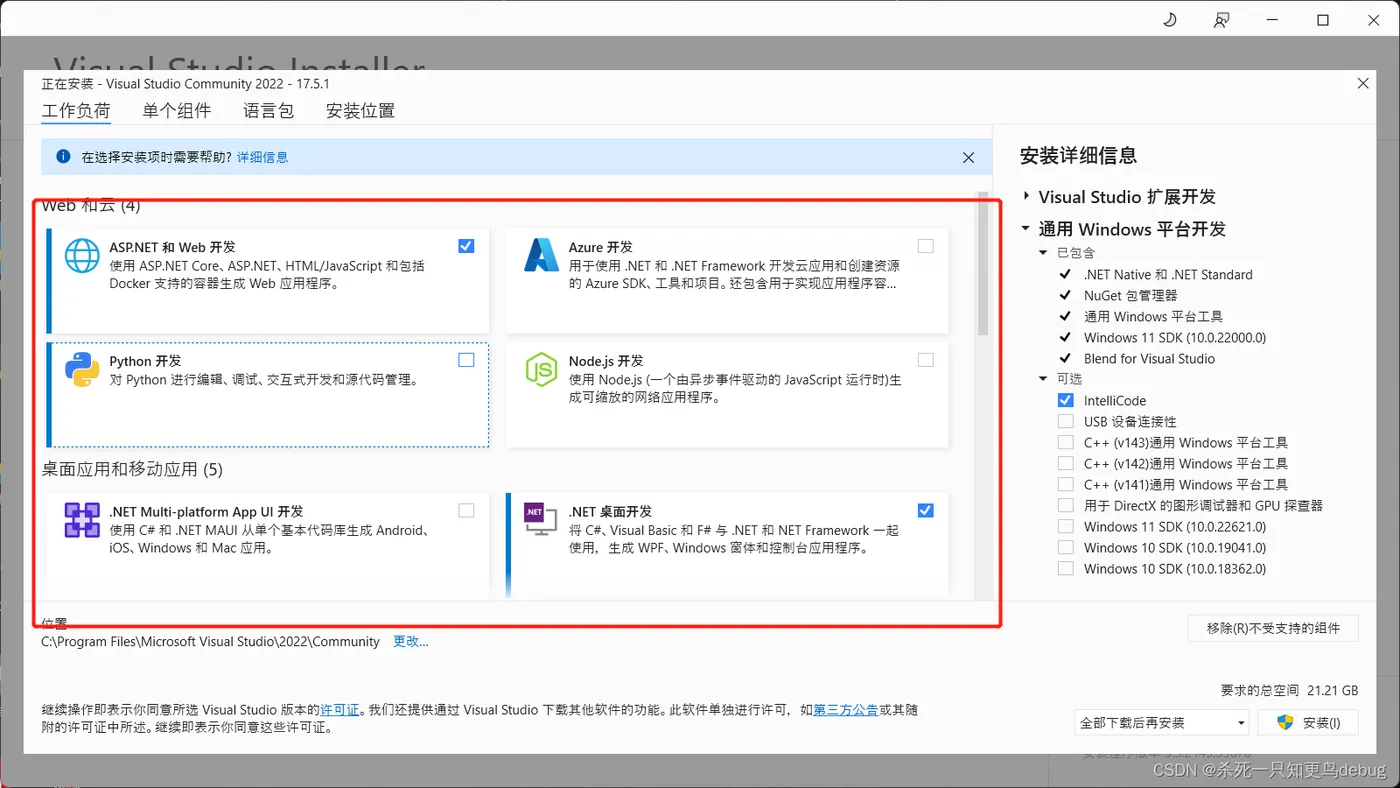The width and height of the screenshot is (1400, 788).
Task: Click the shield icon on install button
Action: point(1287,722)
